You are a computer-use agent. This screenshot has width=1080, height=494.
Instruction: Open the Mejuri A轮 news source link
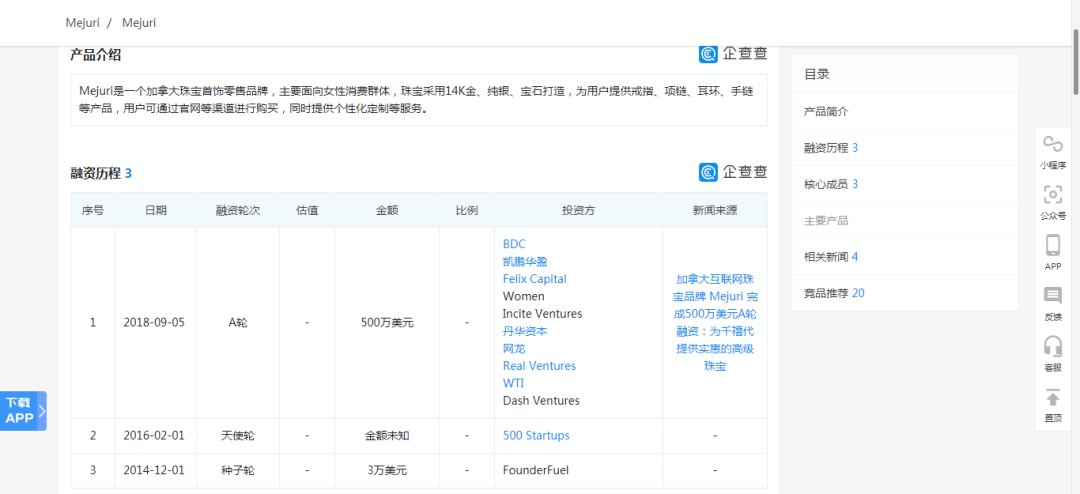click(715, 322)
